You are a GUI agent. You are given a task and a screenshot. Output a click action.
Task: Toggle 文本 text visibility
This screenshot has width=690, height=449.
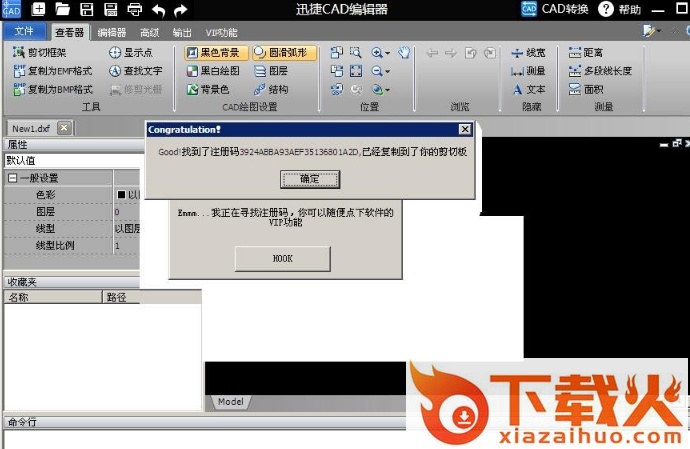[529, 89]
